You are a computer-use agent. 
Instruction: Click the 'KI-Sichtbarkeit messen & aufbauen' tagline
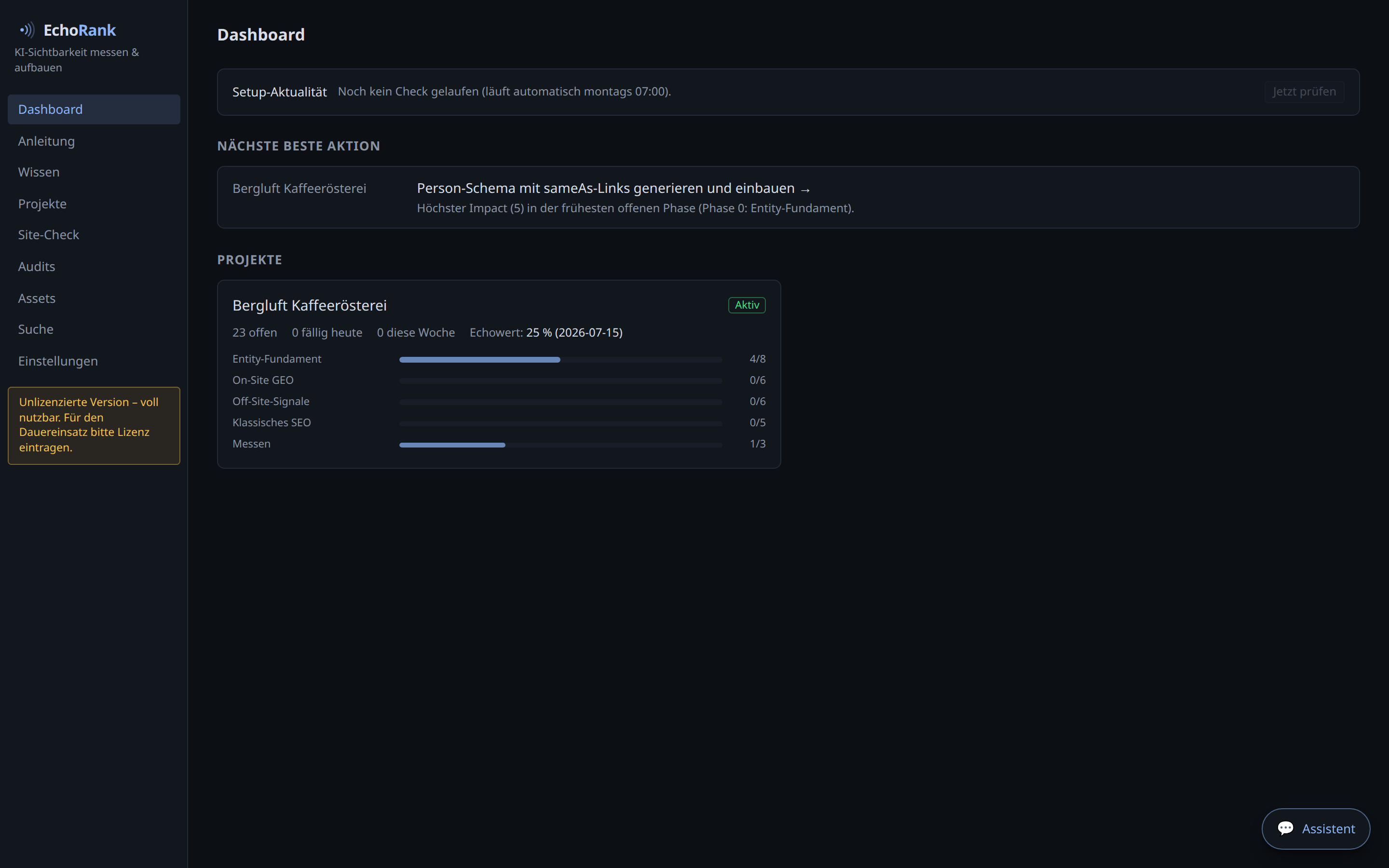tap(76, 60)
